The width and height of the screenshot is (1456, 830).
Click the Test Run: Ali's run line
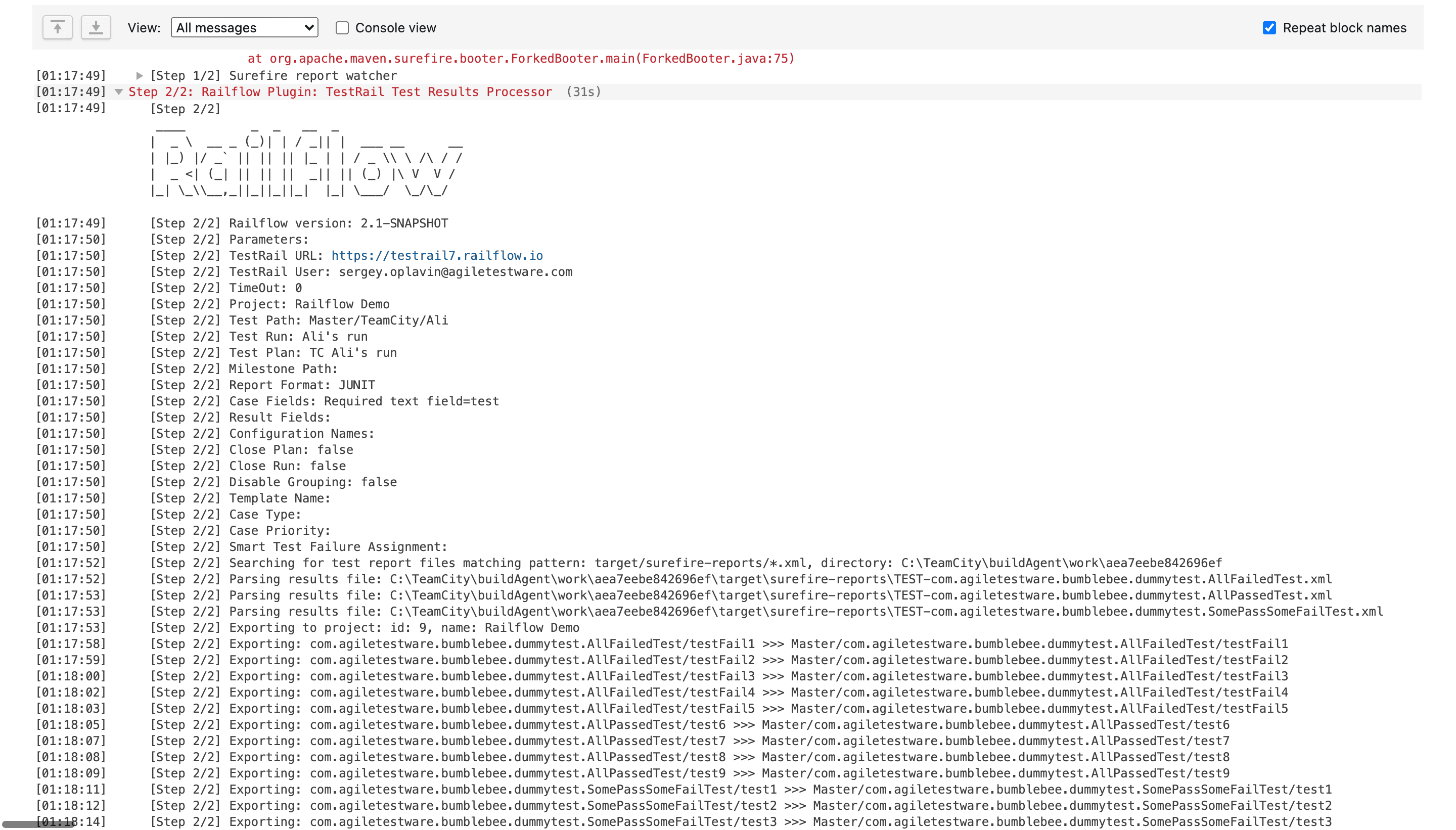click(x=298, y=336)
